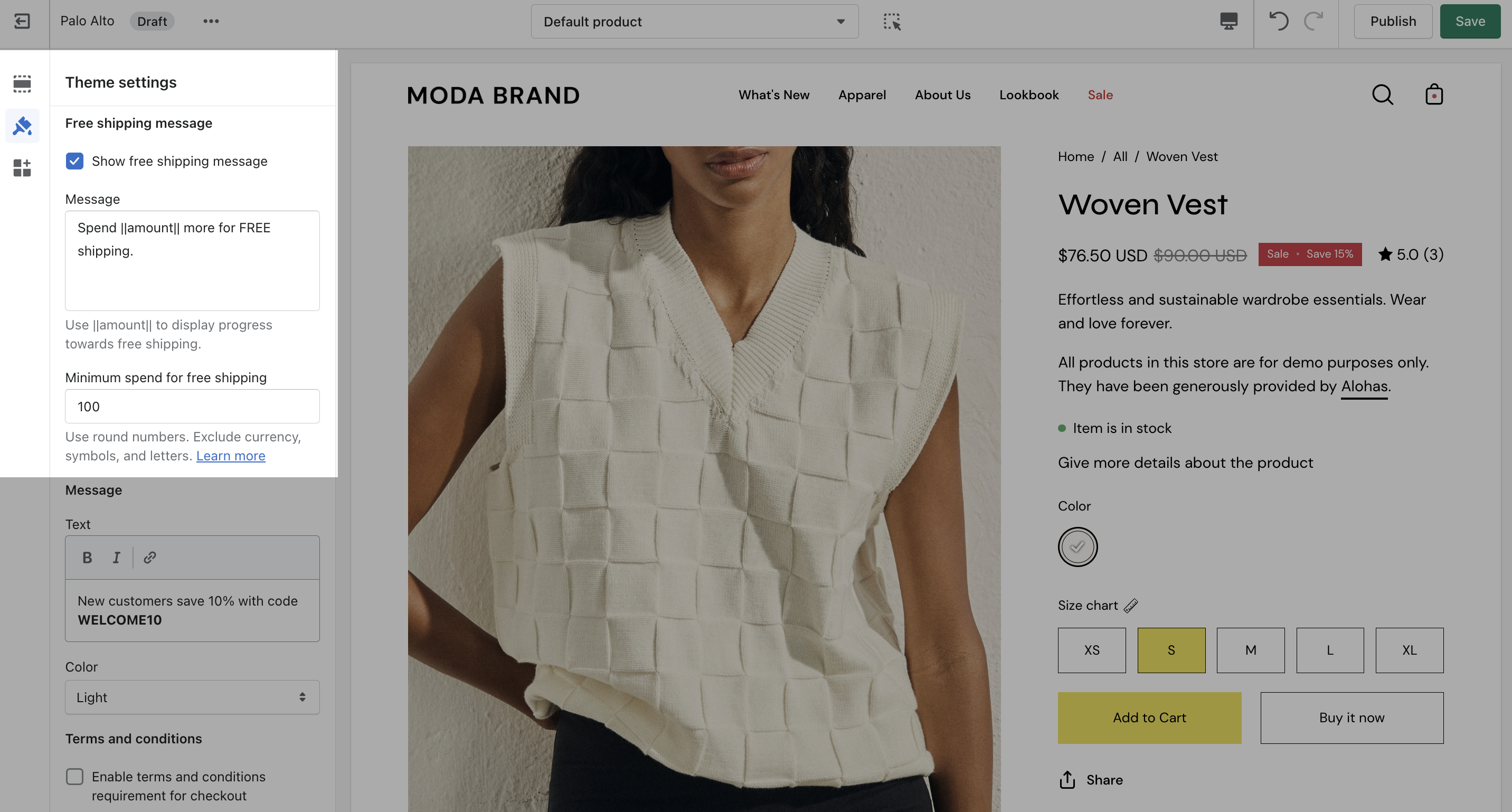
Task: Select the Sale navigation item
Action: (x=1100, y=95)
